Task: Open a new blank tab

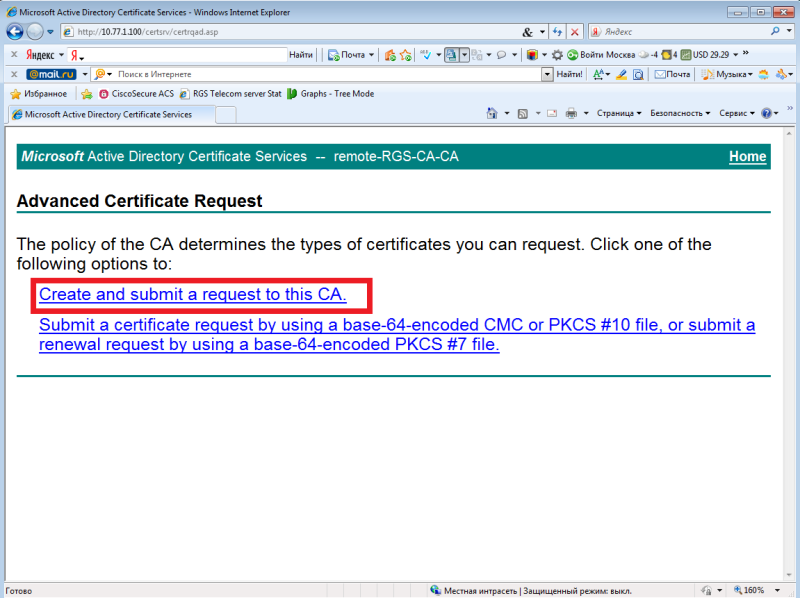Action: point(226,115)
